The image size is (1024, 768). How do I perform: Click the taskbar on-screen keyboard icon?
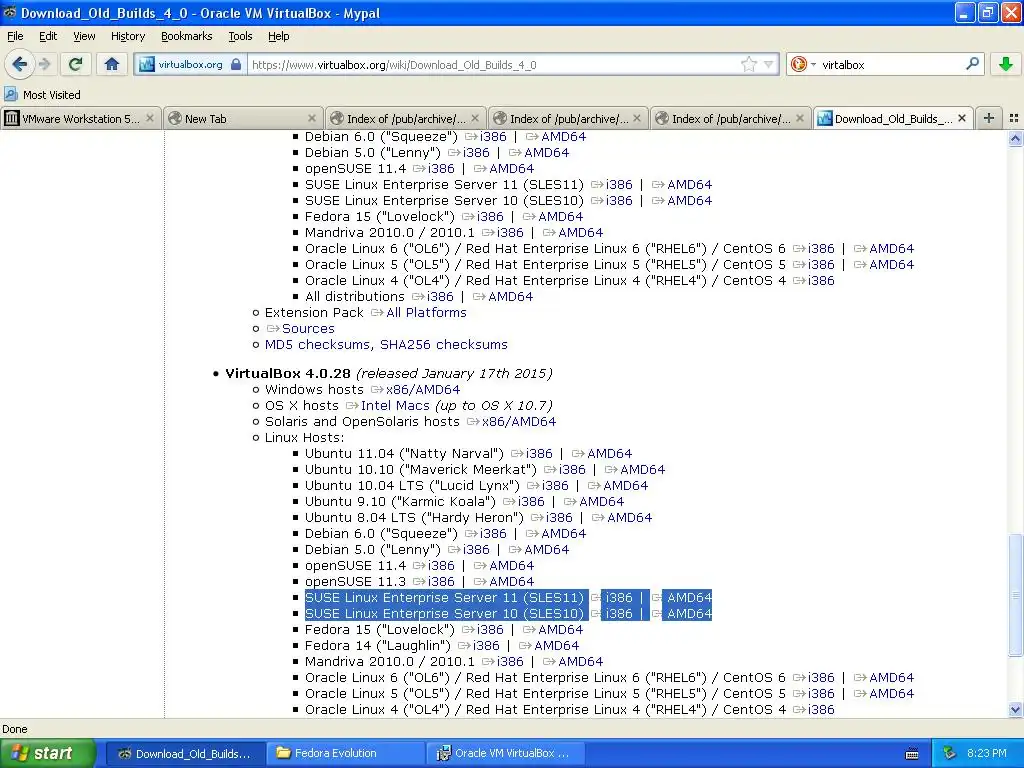[912, 754]
